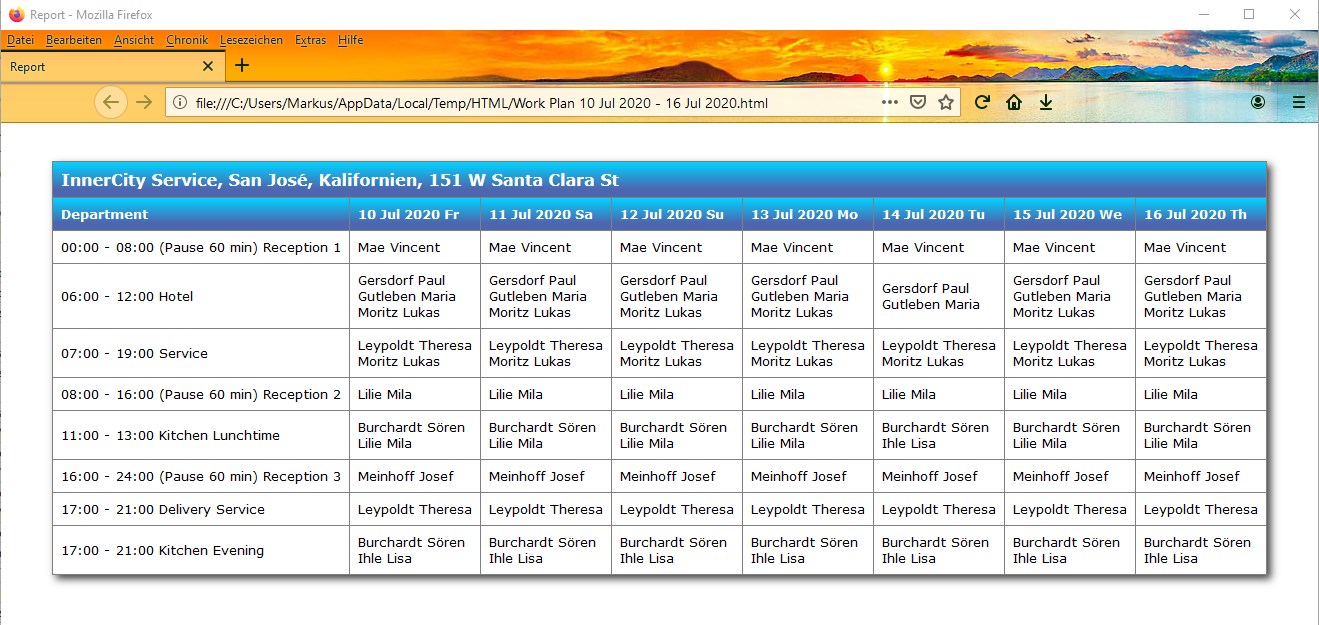This screenshot has height=625, width=1319.
Task: Bookmark this page with the star icon
Action: (945, 102)
